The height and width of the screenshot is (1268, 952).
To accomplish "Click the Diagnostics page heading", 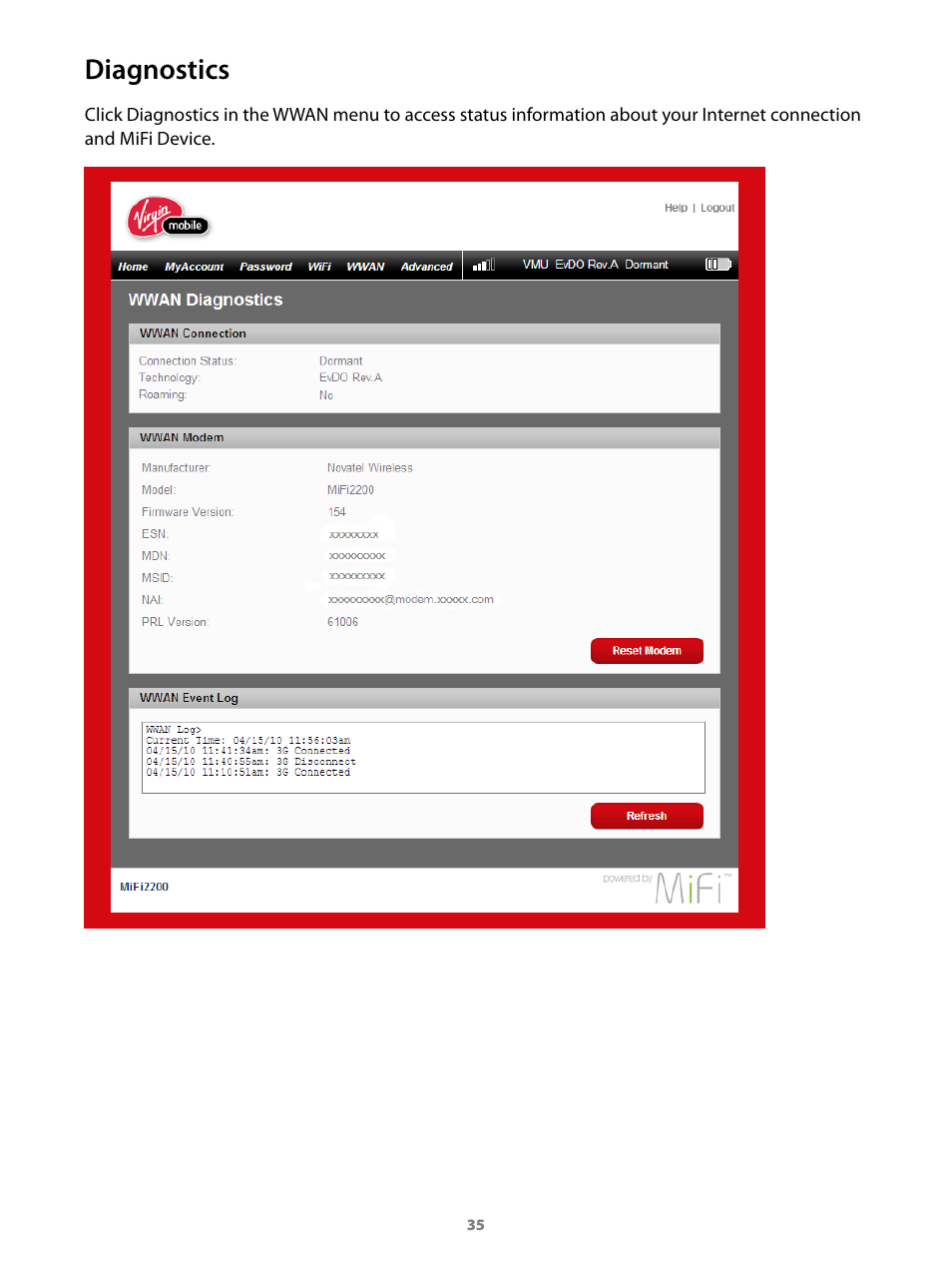I will 157,70.
